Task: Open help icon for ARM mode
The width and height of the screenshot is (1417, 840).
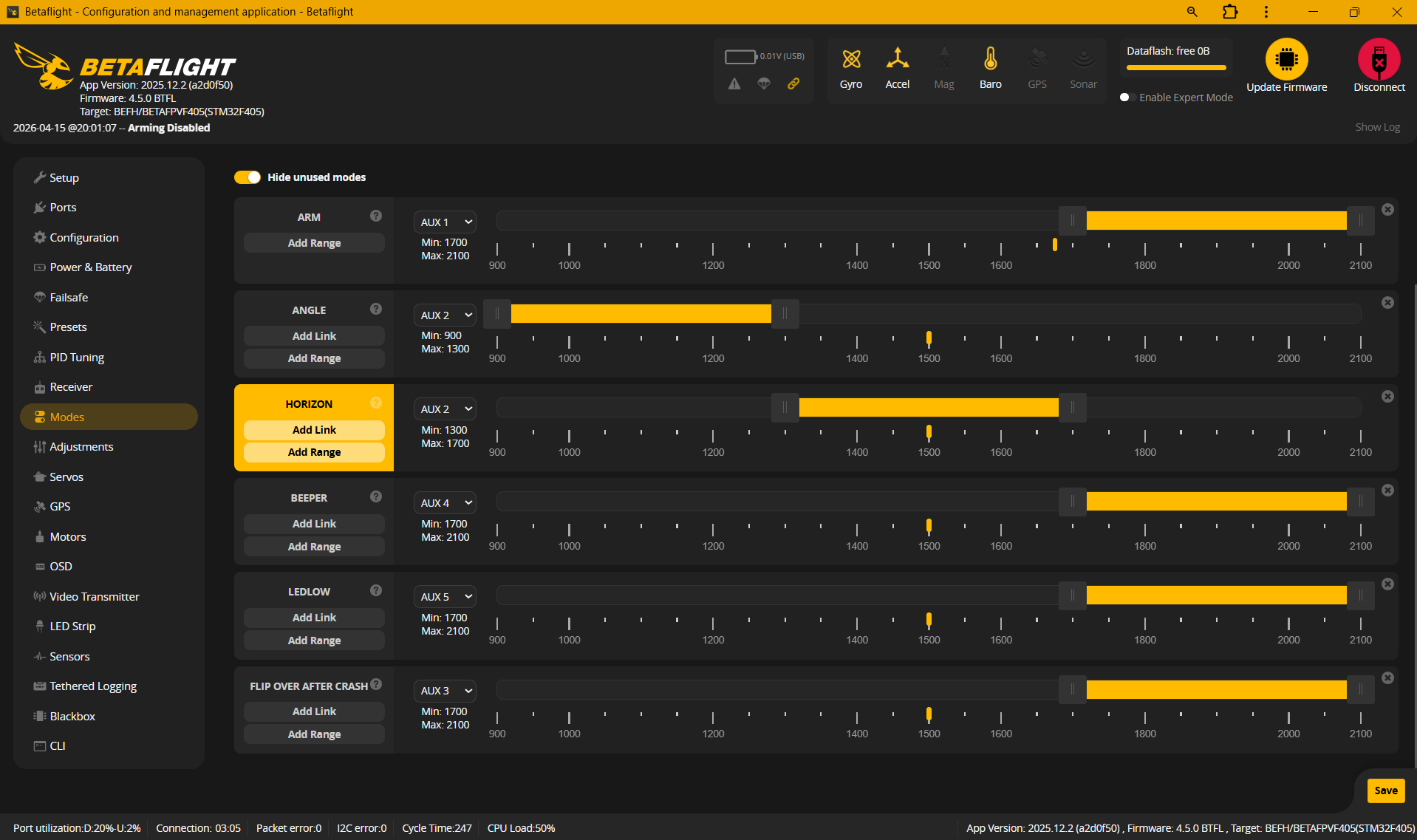Action: pyautogui.click(x=376, y=216)
